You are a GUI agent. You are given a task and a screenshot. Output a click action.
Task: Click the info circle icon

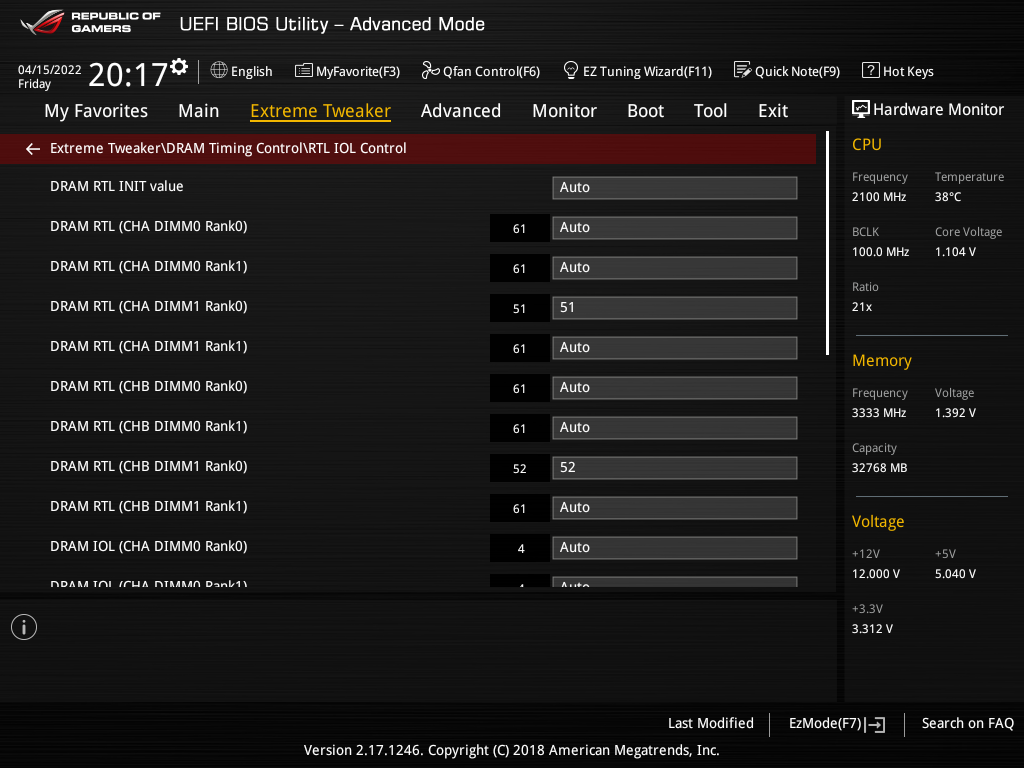pos(24,628)
